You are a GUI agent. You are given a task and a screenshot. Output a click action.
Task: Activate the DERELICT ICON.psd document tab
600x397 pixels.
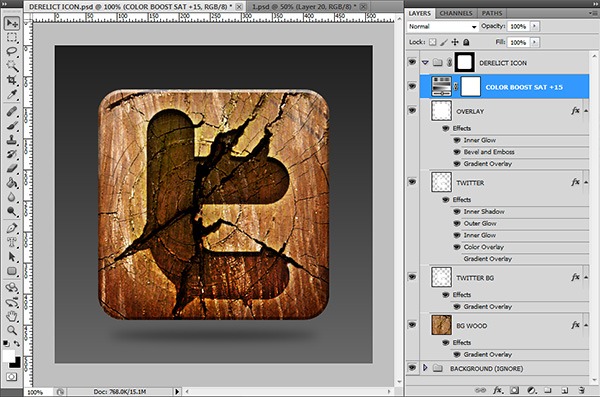[x=130, y=7]
